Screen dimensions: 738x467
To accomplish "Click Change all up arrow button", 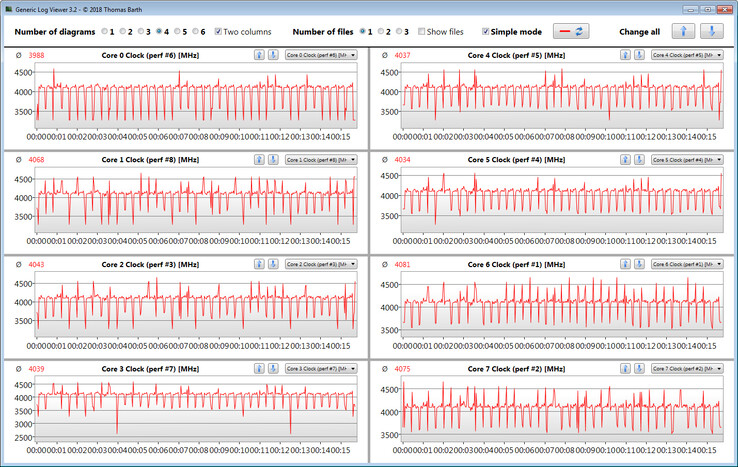I will click(x=682, y=32).
